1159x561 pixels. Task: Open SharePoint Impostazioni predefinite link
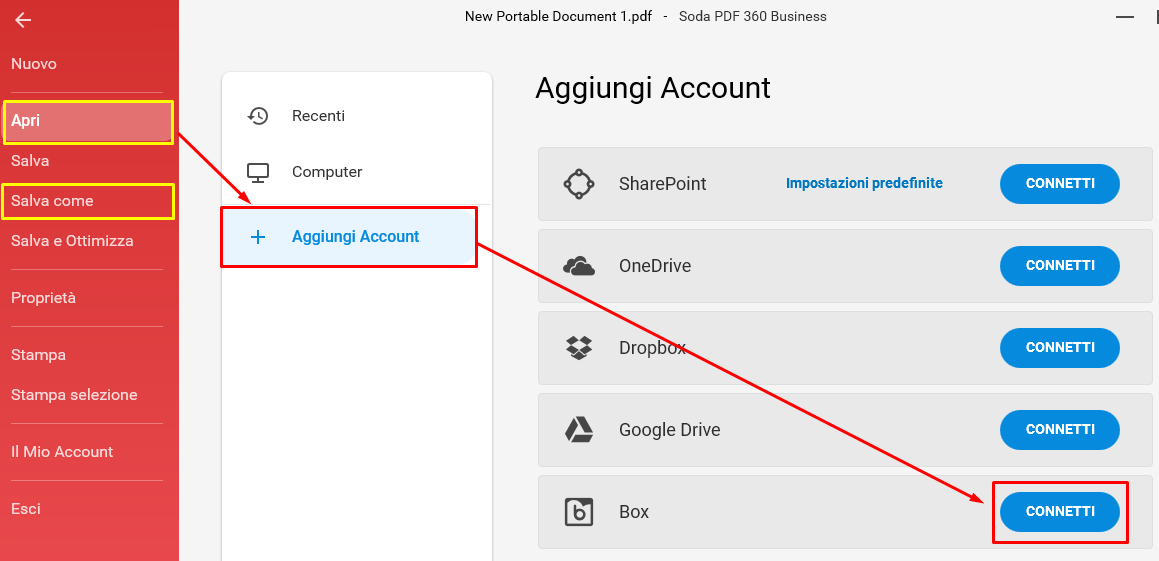[864, 183]
